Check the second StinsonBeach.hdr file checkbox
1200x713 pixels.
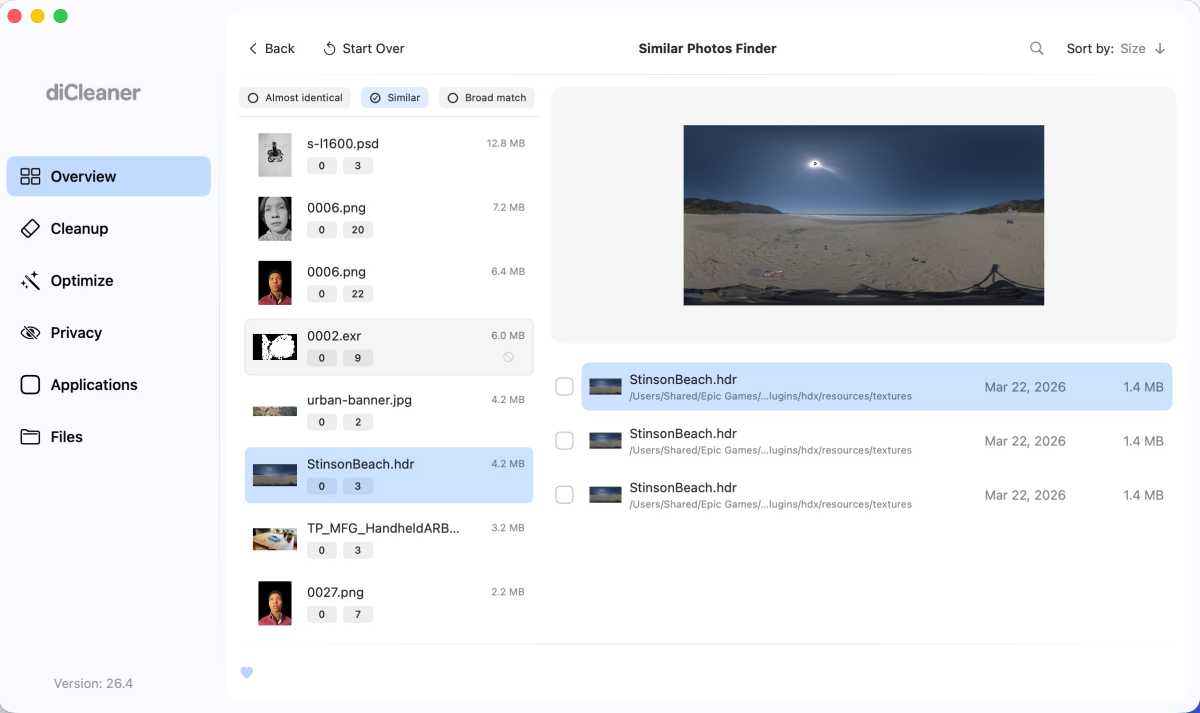[x=564, y=441]
